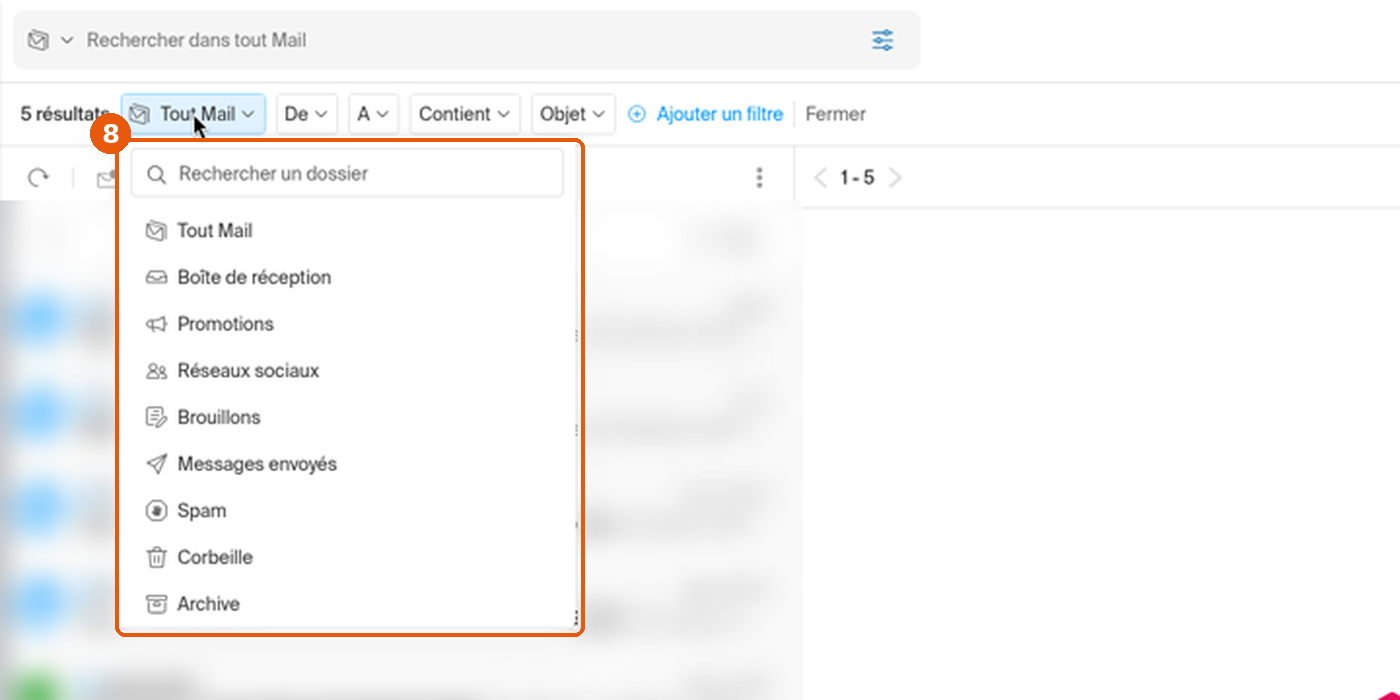This screenshot has height=700, width=1400.
Task: Select Boîte de réception folder
Action: (x=347, y=277)
